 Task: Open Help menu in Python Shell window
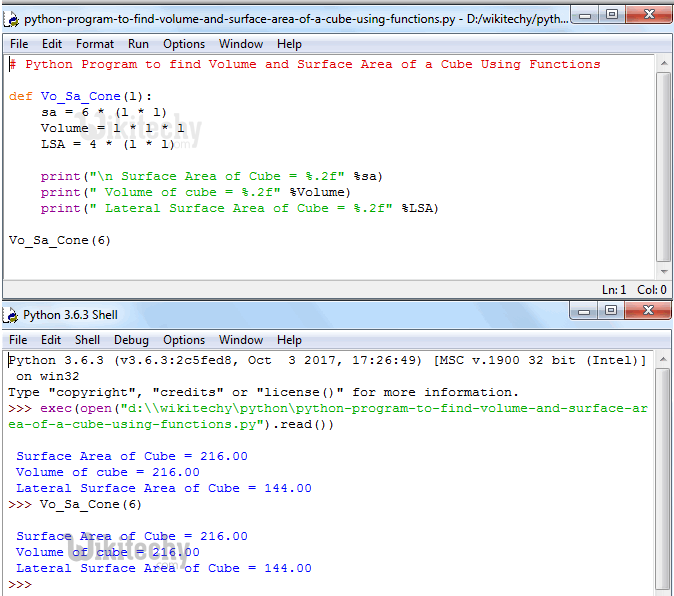(289, 340)
